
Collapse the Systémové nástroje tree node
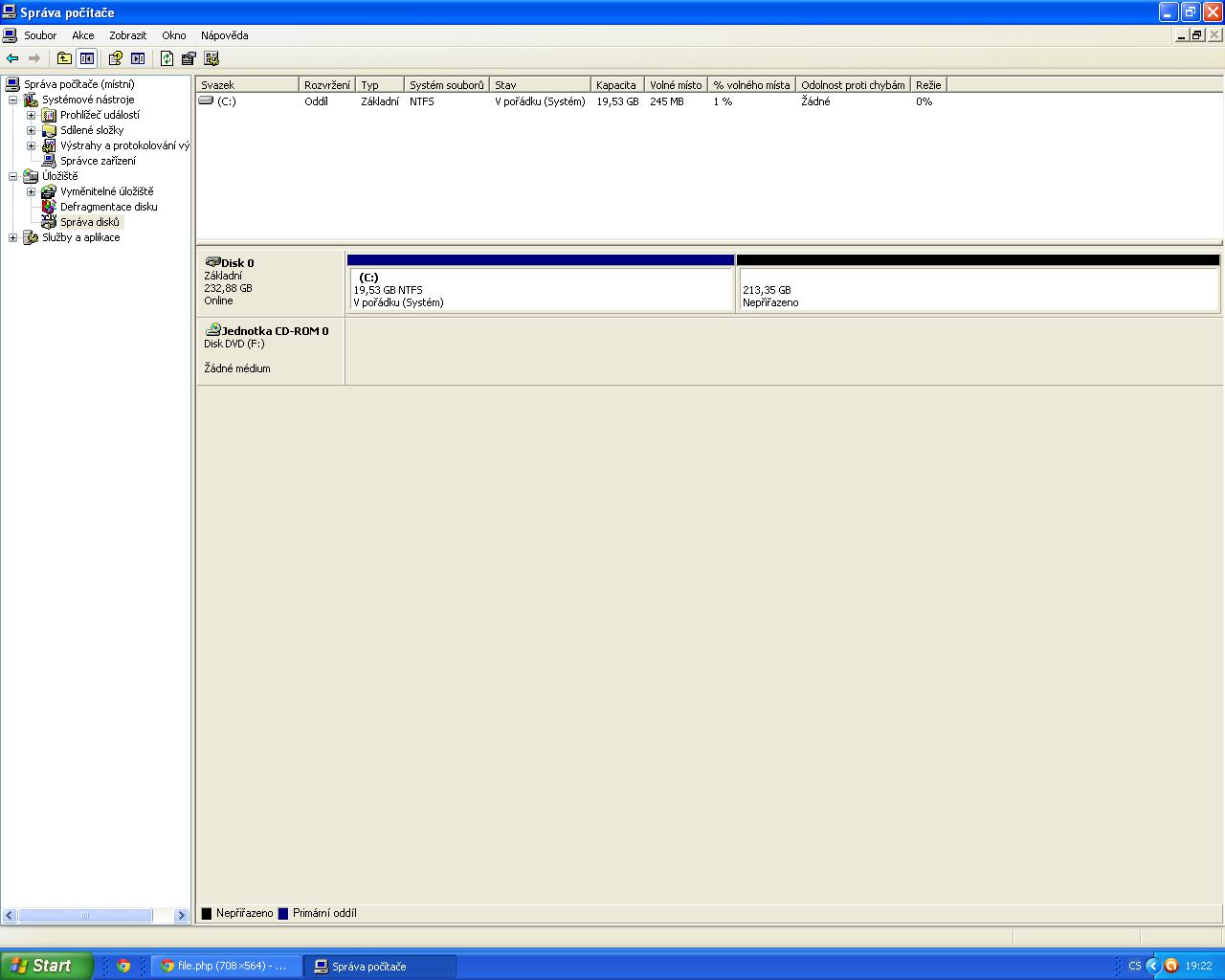12,100
